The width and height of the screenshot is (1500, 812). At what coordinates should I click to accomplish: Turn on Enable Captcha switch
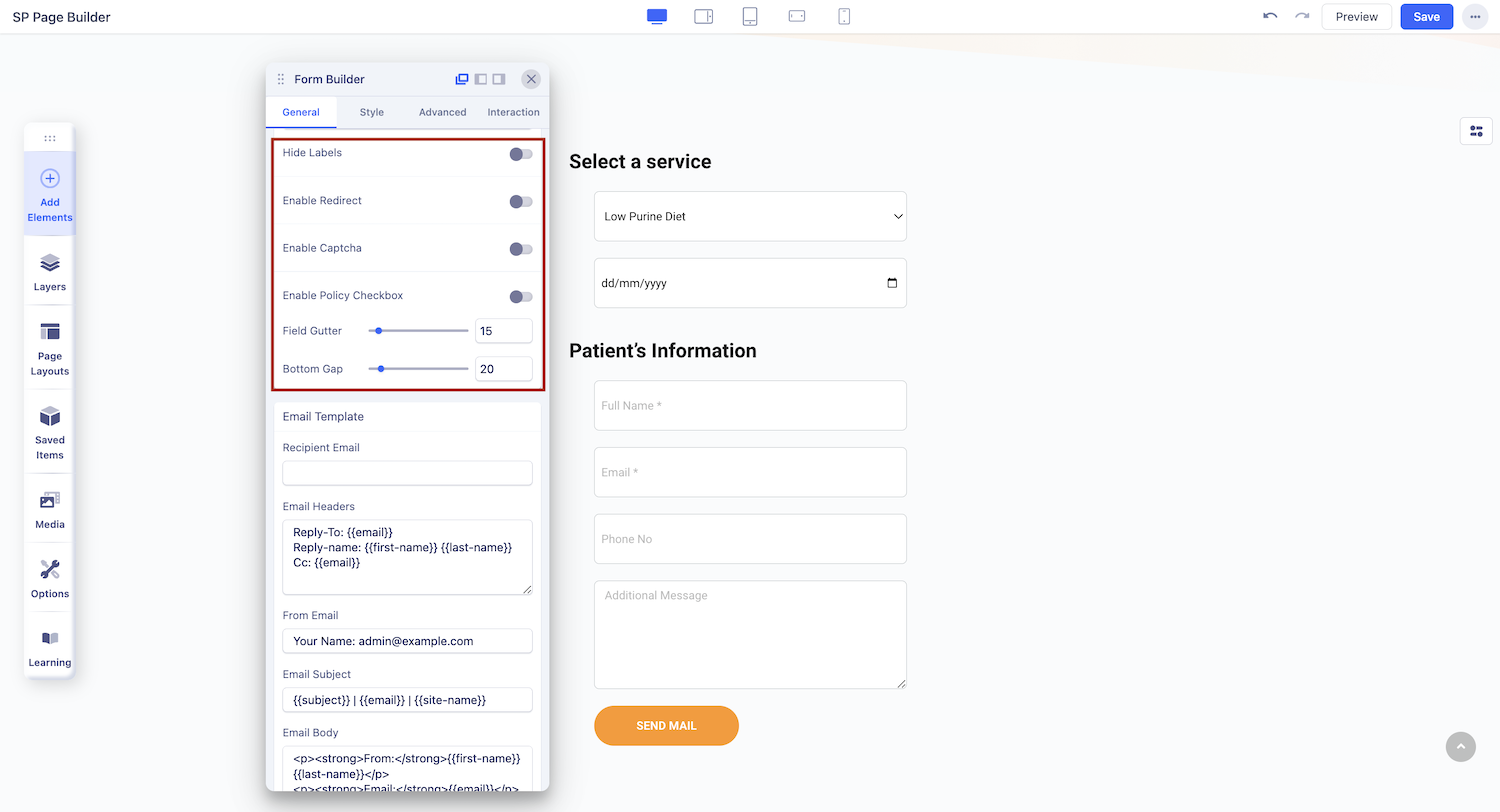520,249
